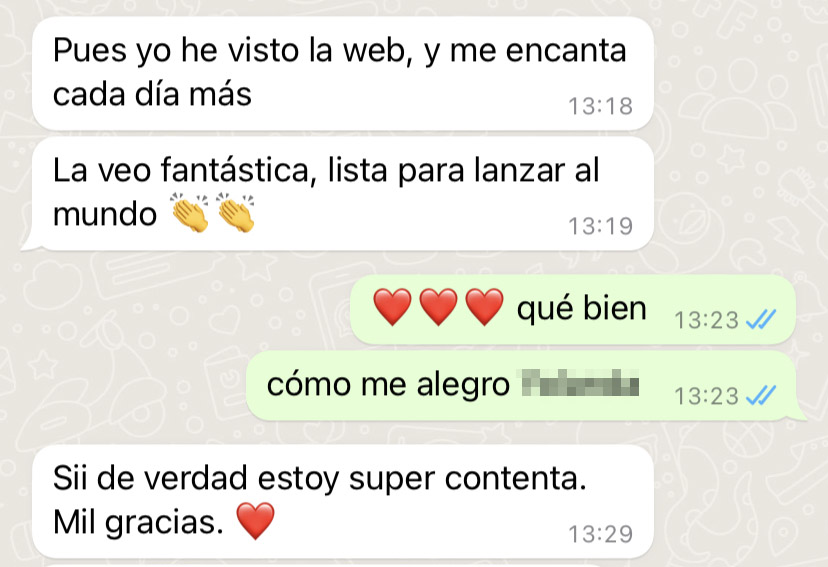The image size is (828, 567).
Task: Click the red heart after 'Mil gracias.'
Action: [x=256, y=521]
